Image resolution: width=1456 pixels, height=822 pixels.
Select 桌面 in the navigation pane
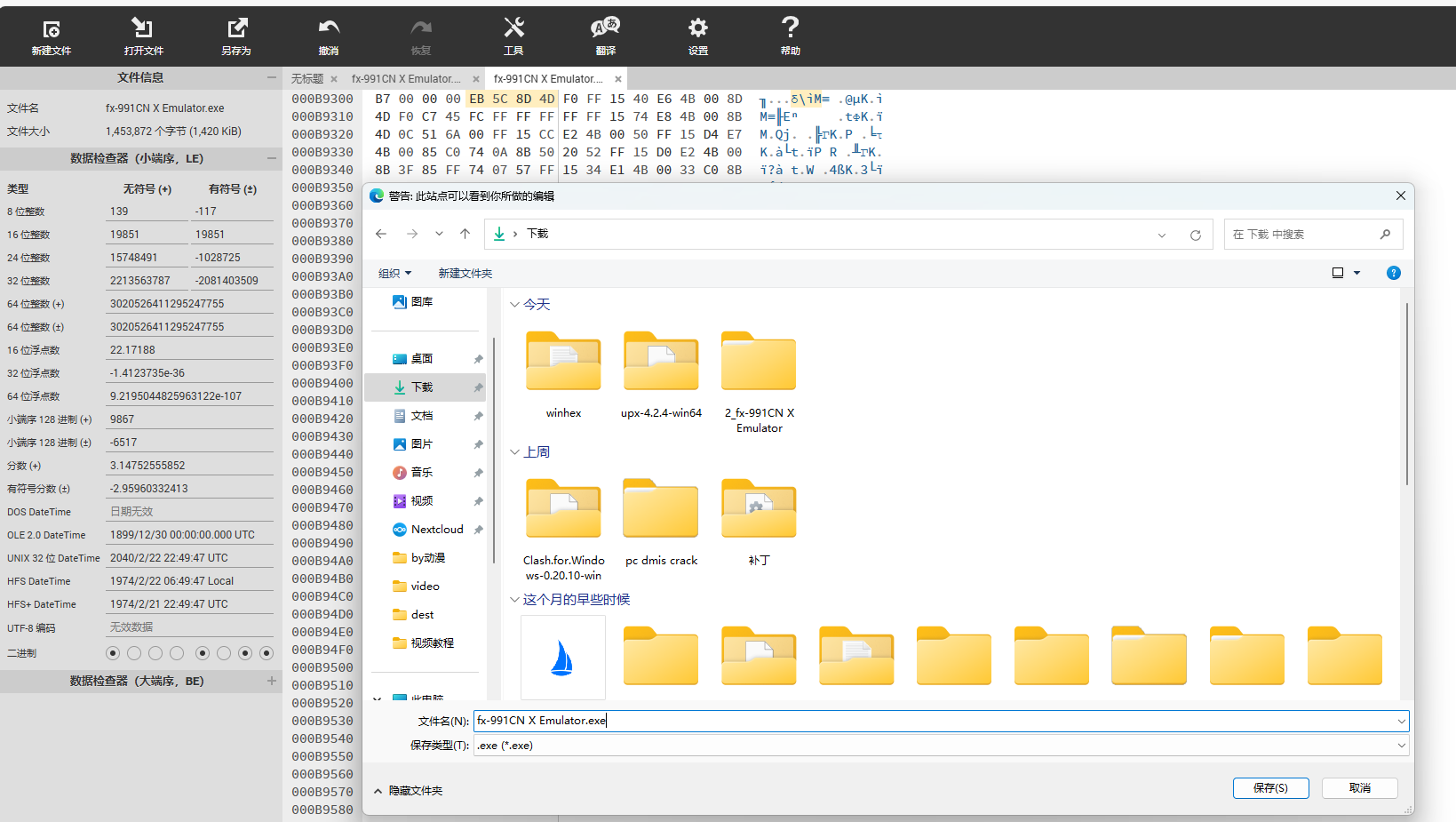[x=413, y=359]
